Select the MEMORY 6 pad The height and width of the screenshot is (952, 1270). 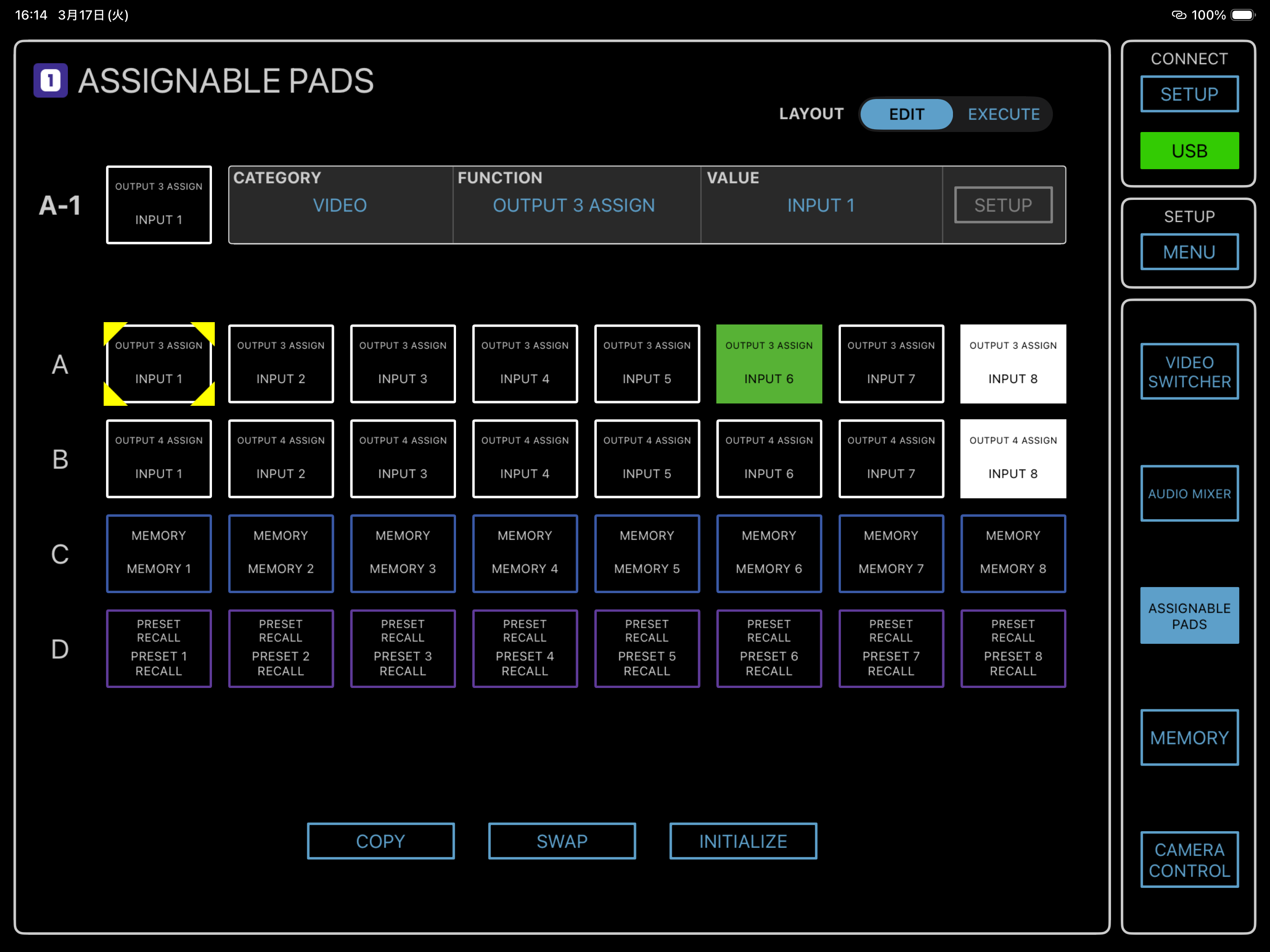(769, 554)
